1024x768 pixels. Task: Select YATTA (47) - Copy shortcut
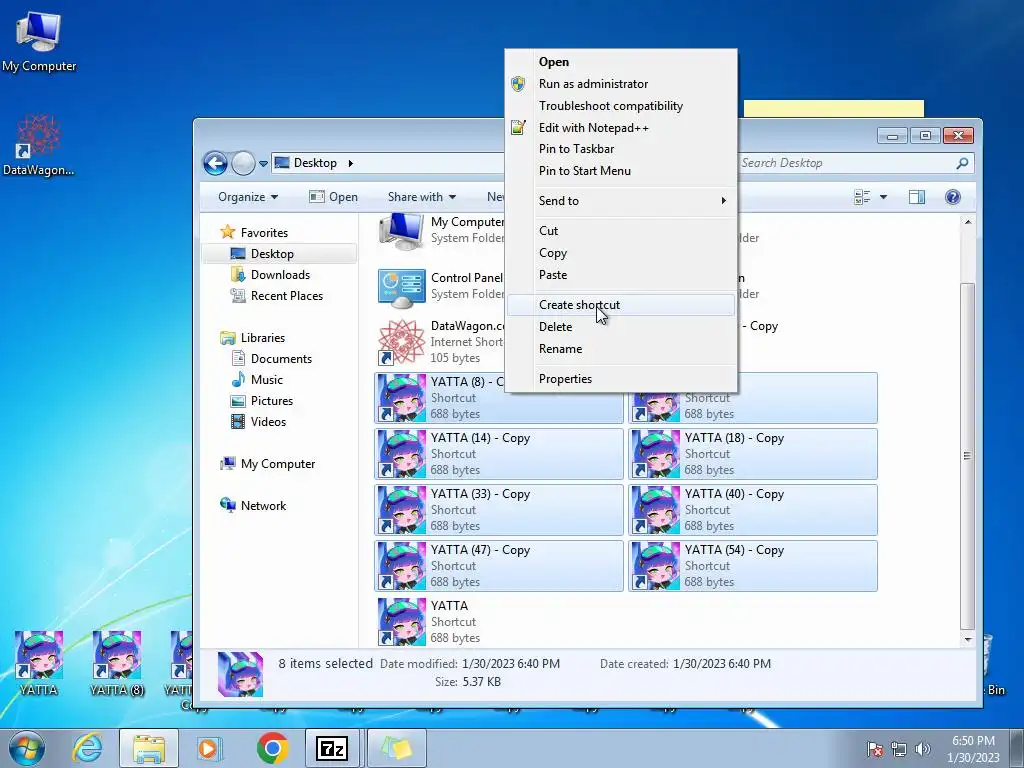(499, 566)
